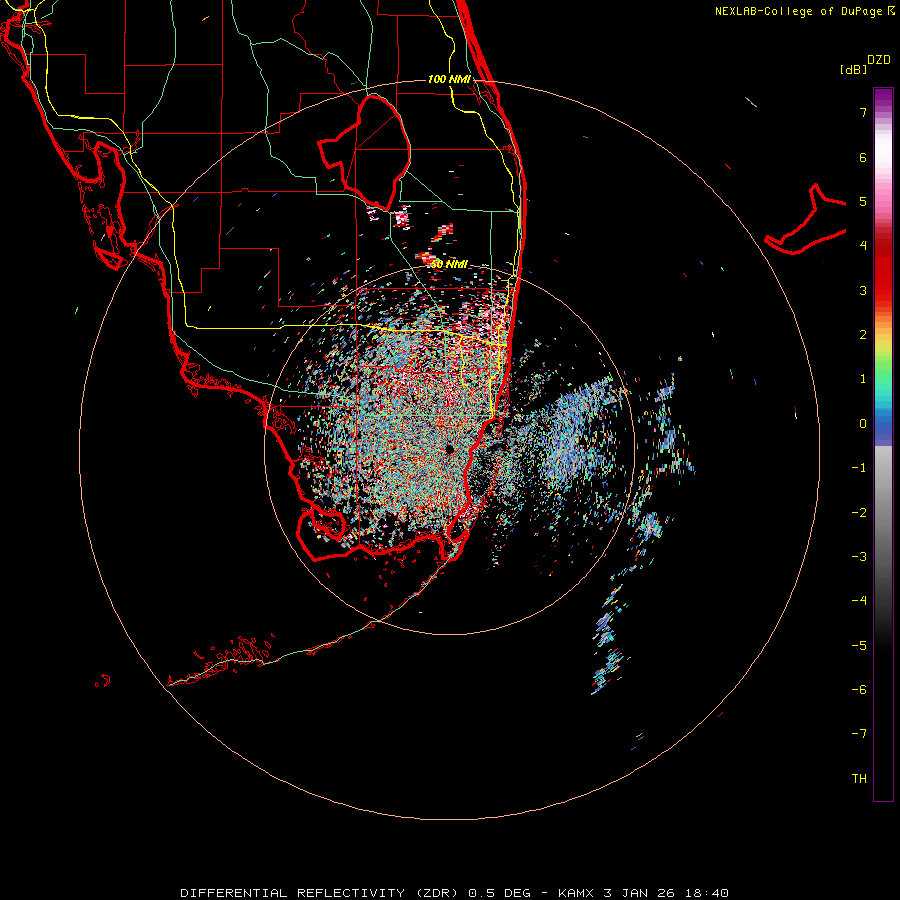This screenshot has width=900, height=900.
Task: Click the -2 value on the color scale
Action: pos(859,513)
